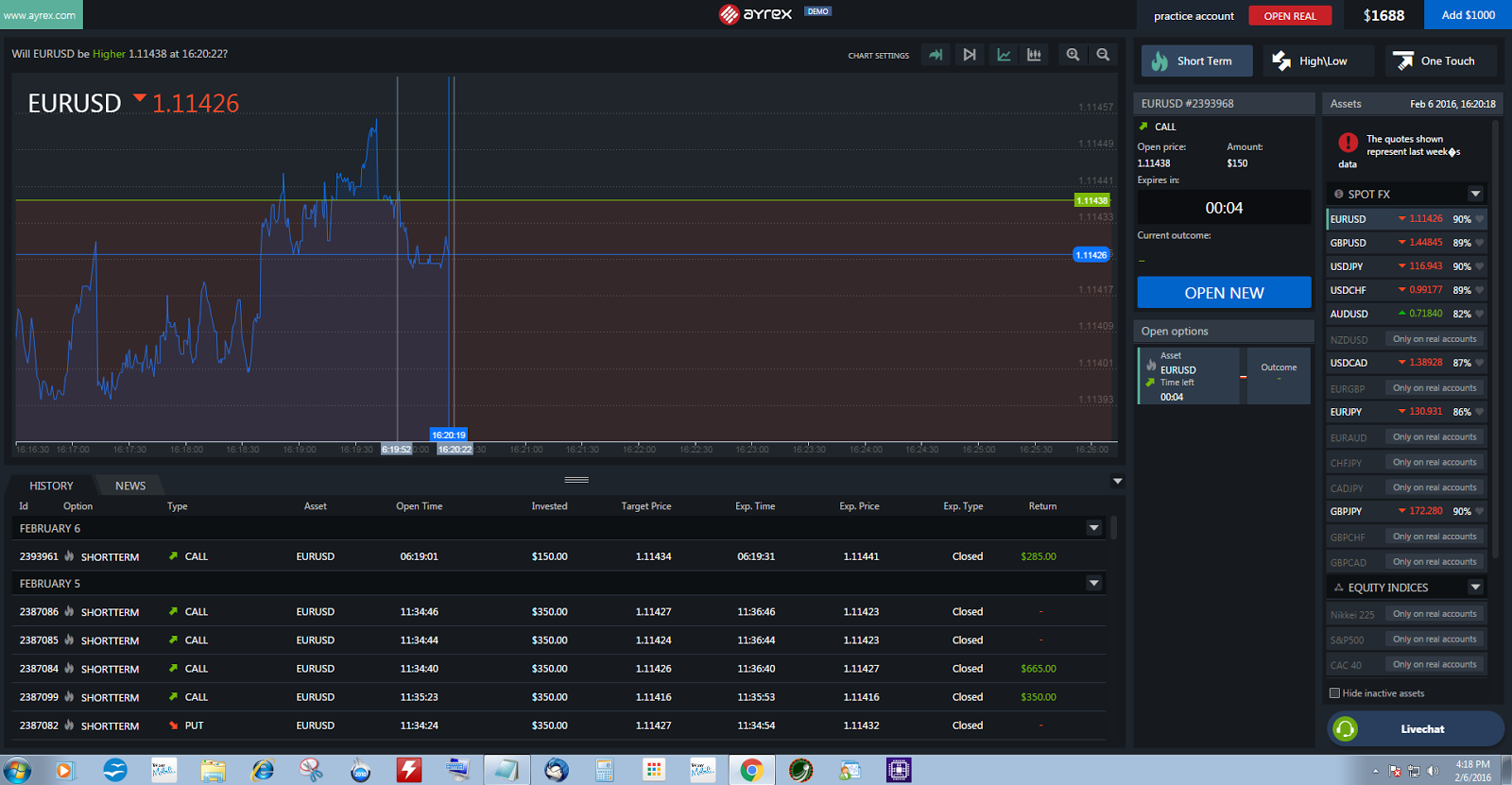Select EURJPY in the asset list
Viewport: 1512px width, 785px height.
tap(1406, 412)
